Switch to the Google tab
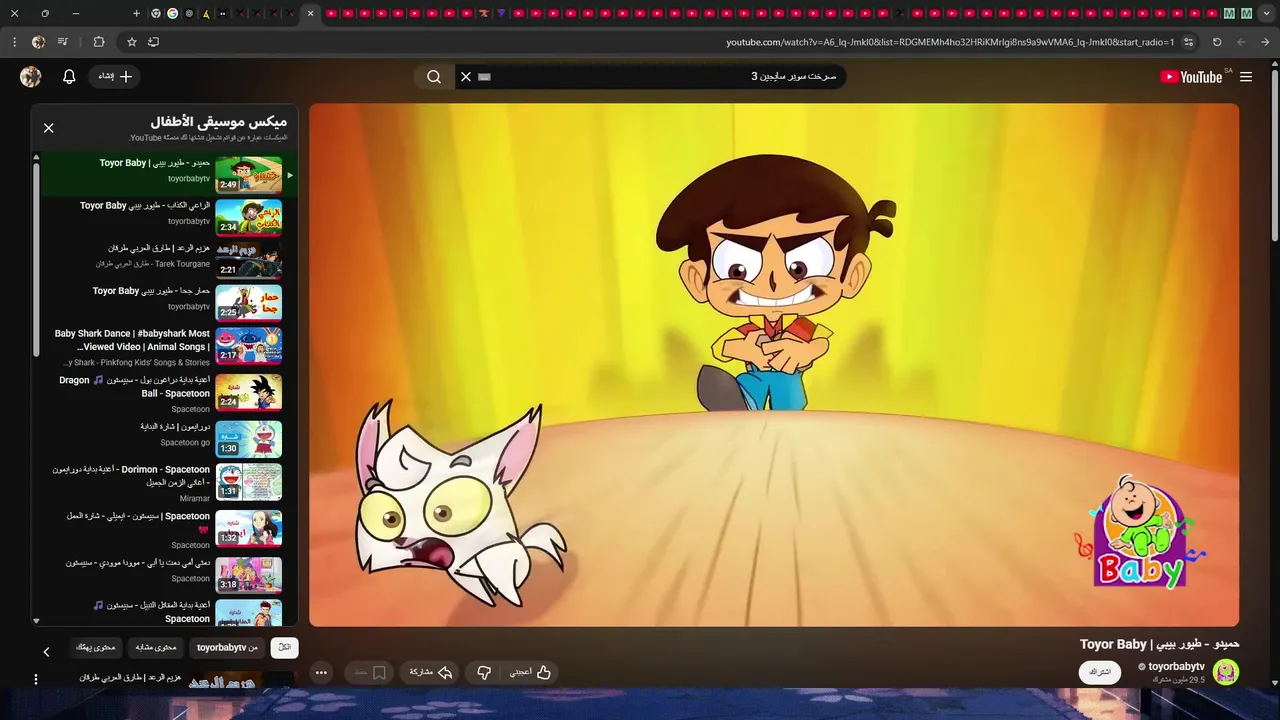 point(173,14)
